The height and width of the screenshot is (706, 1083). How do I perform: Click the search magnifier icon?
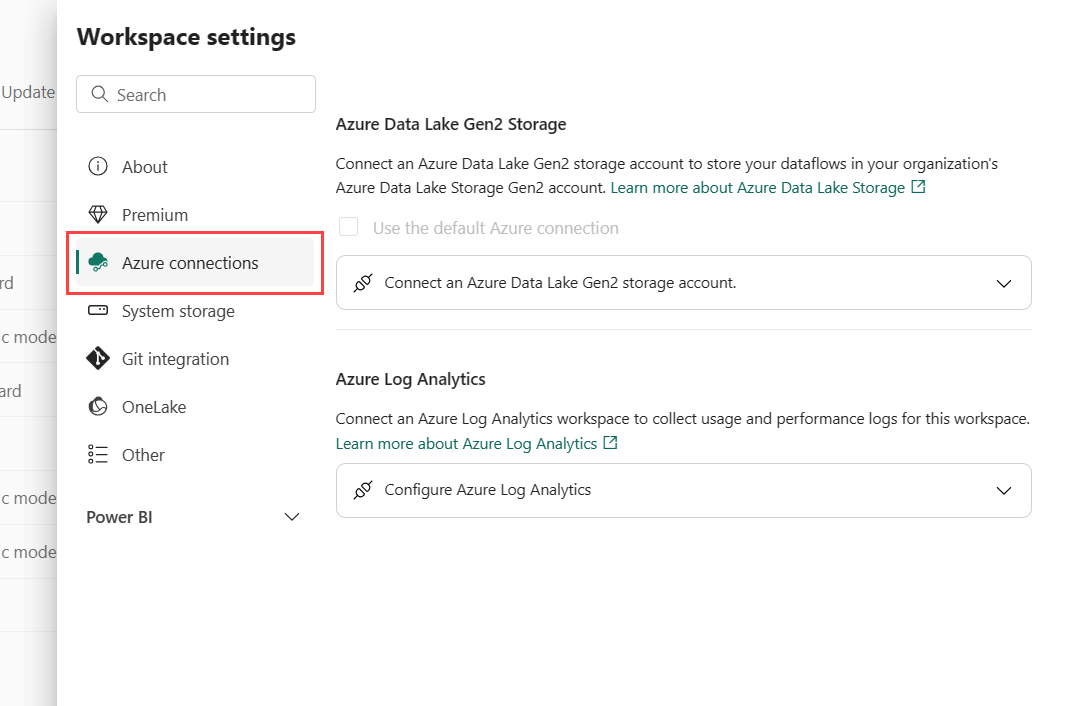tap(99, 93)
